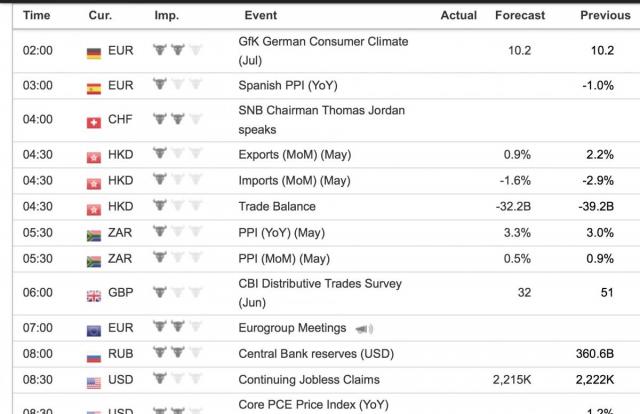Click importance bulls on SNB Chairman row
This screenshot has height=414, width=640.
click(x=177, y=120)
